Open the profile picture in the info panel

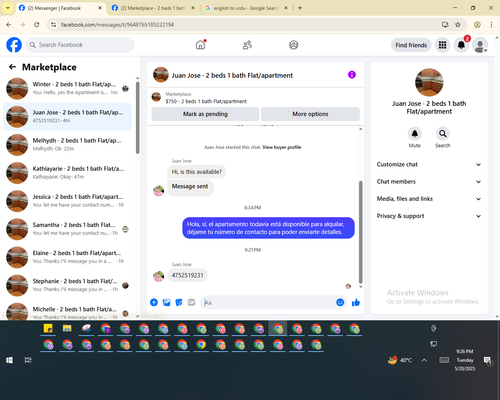[429, 82]
